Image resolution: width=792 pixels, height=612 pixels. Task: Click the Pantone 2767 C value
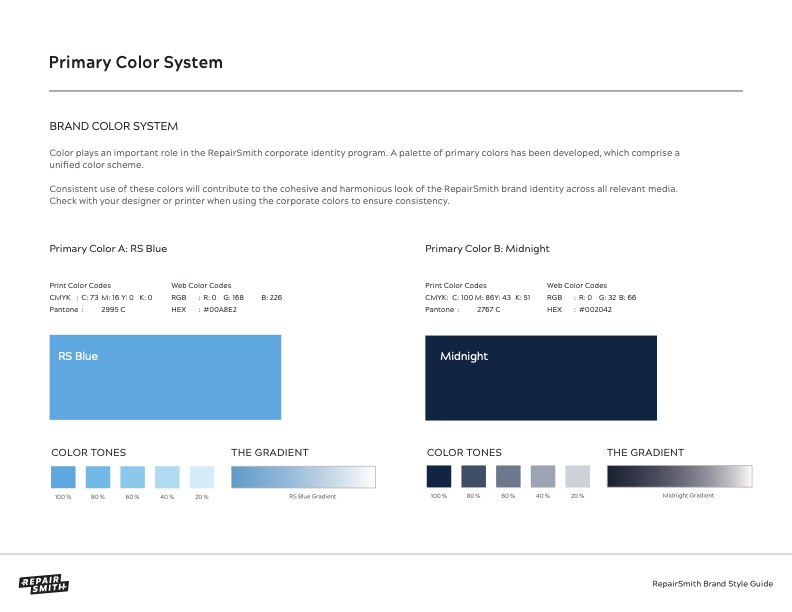click(x=488, y=310)
